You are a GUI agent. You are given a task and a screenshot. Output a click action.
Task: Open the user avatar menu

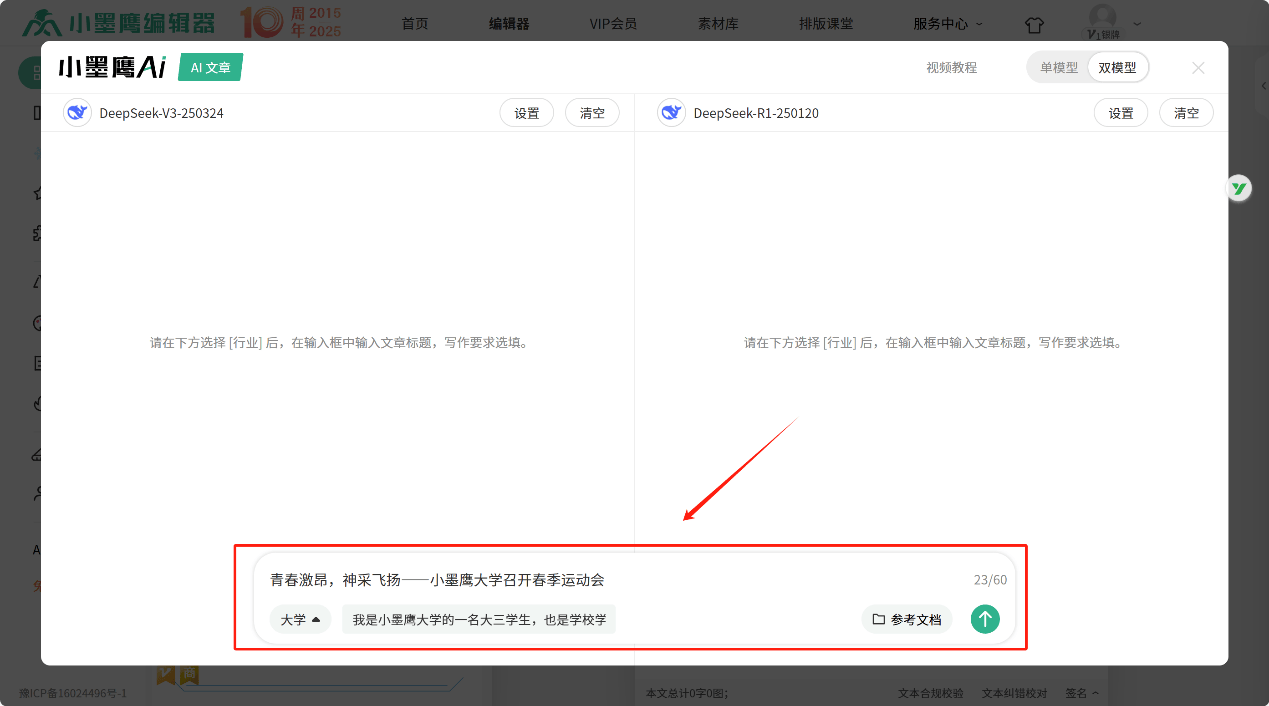(x=1103, y=20)
